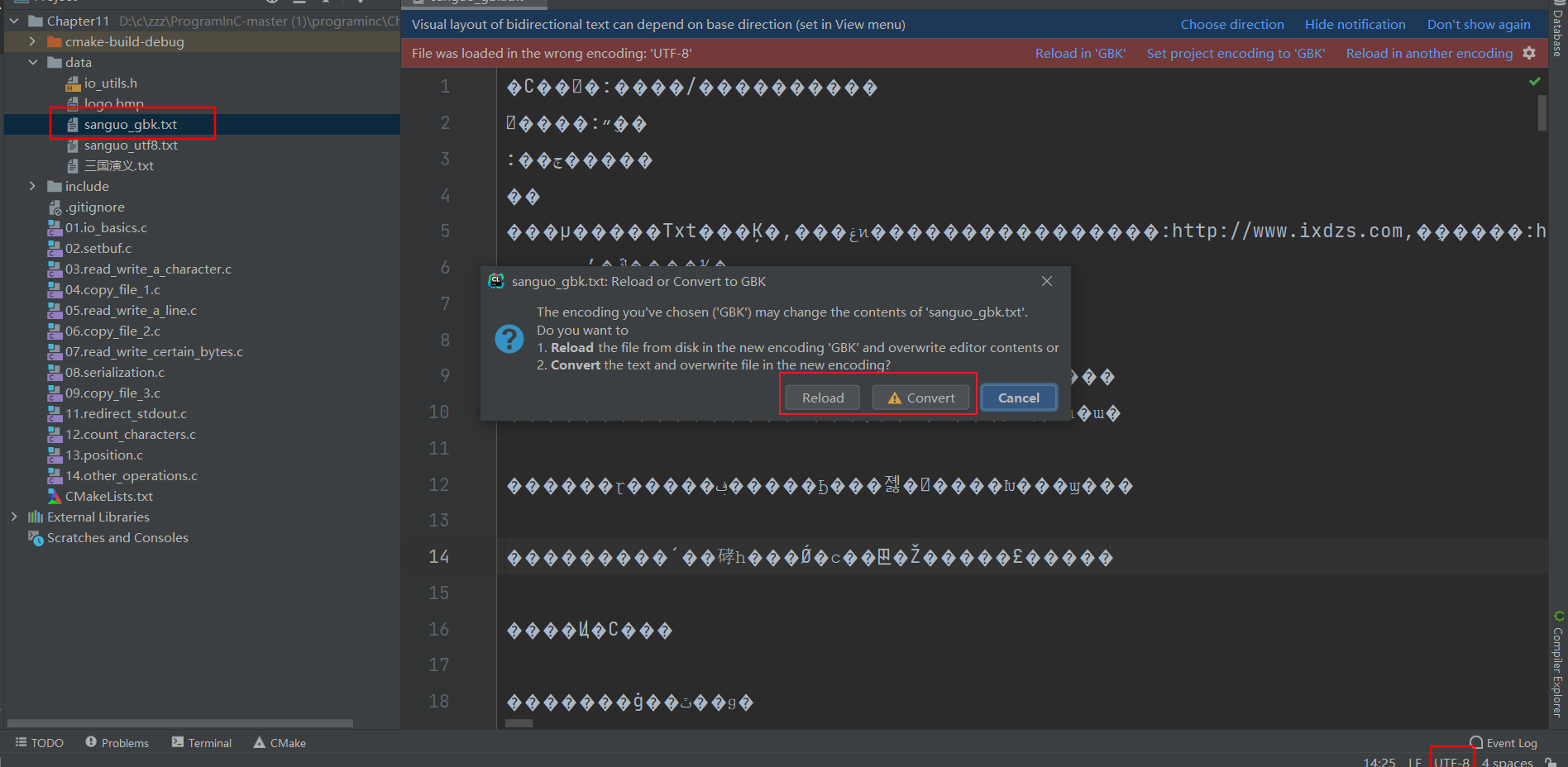This screenshot has width=1568, height=767.
Task: Click the green inspection checkmark in editor
Action: pyautogui.click(x=1535, y=81)
